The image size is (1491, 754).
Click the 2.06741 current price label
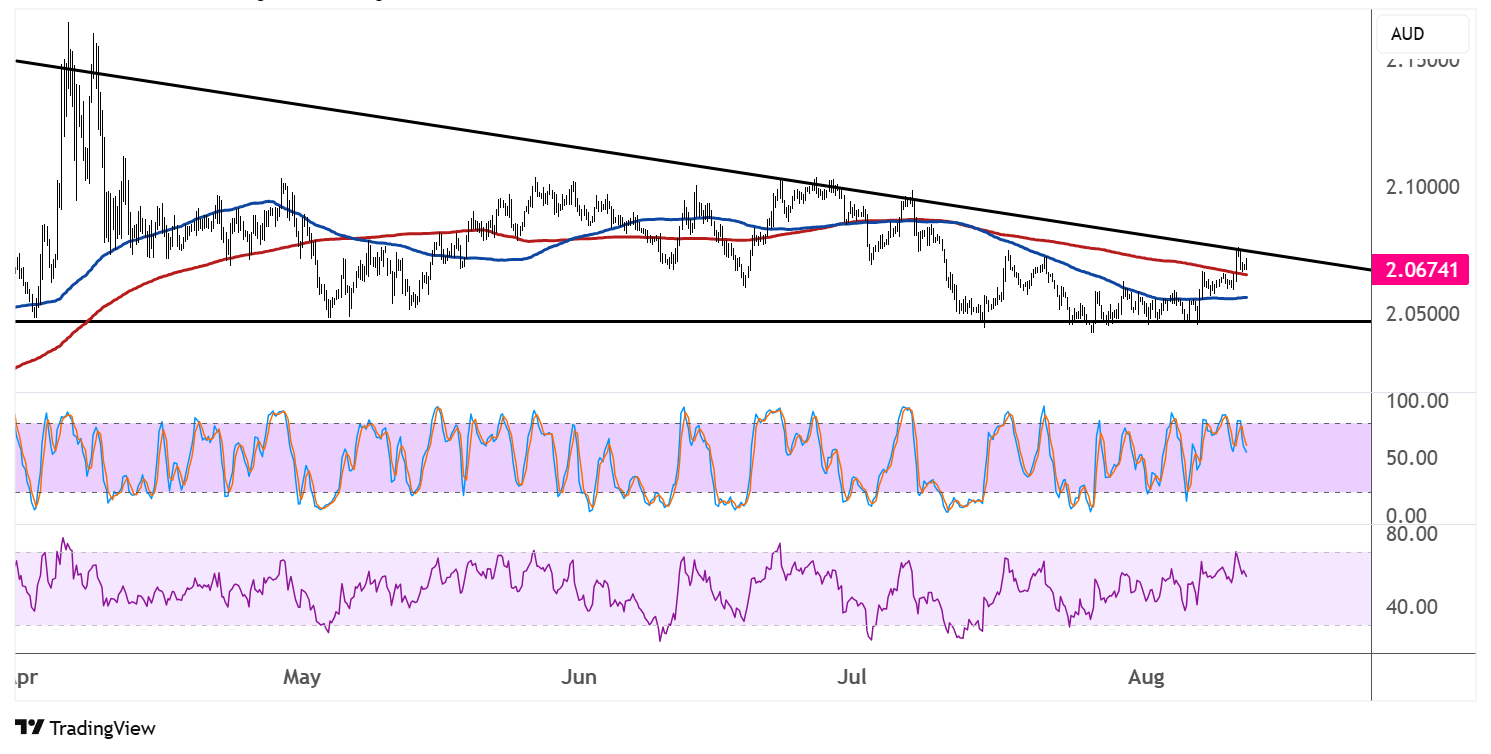coord(1419,269)
